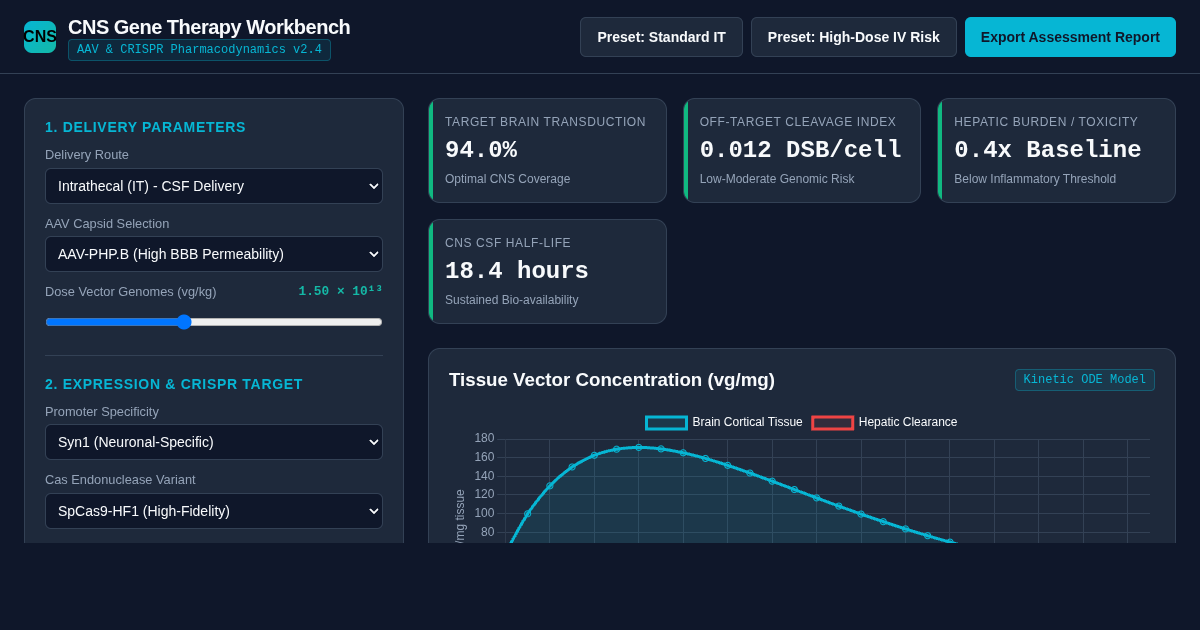The height and width of the screenshot is (630, 1200).
Task: Click the 2. Expression & CRISPR Target heading
Action: (174, 384)
